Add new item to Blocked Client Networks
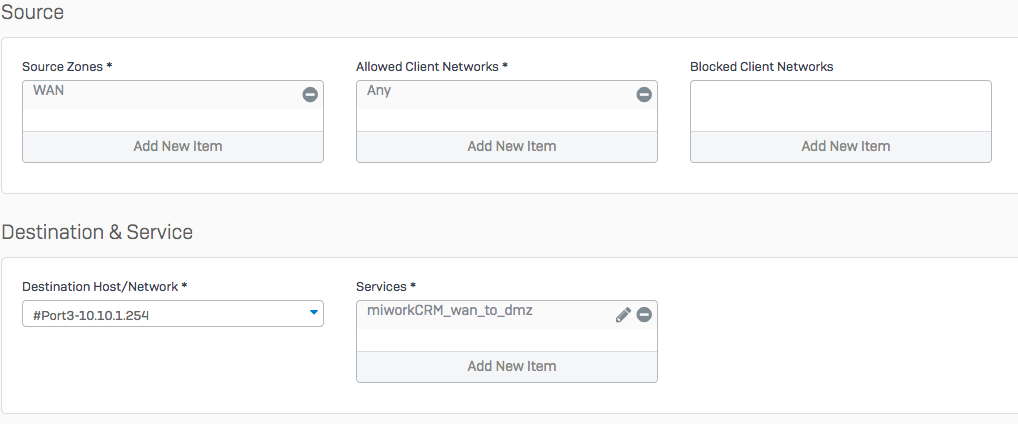Screen dimensions: 1018x424 (x=841, y=146)
